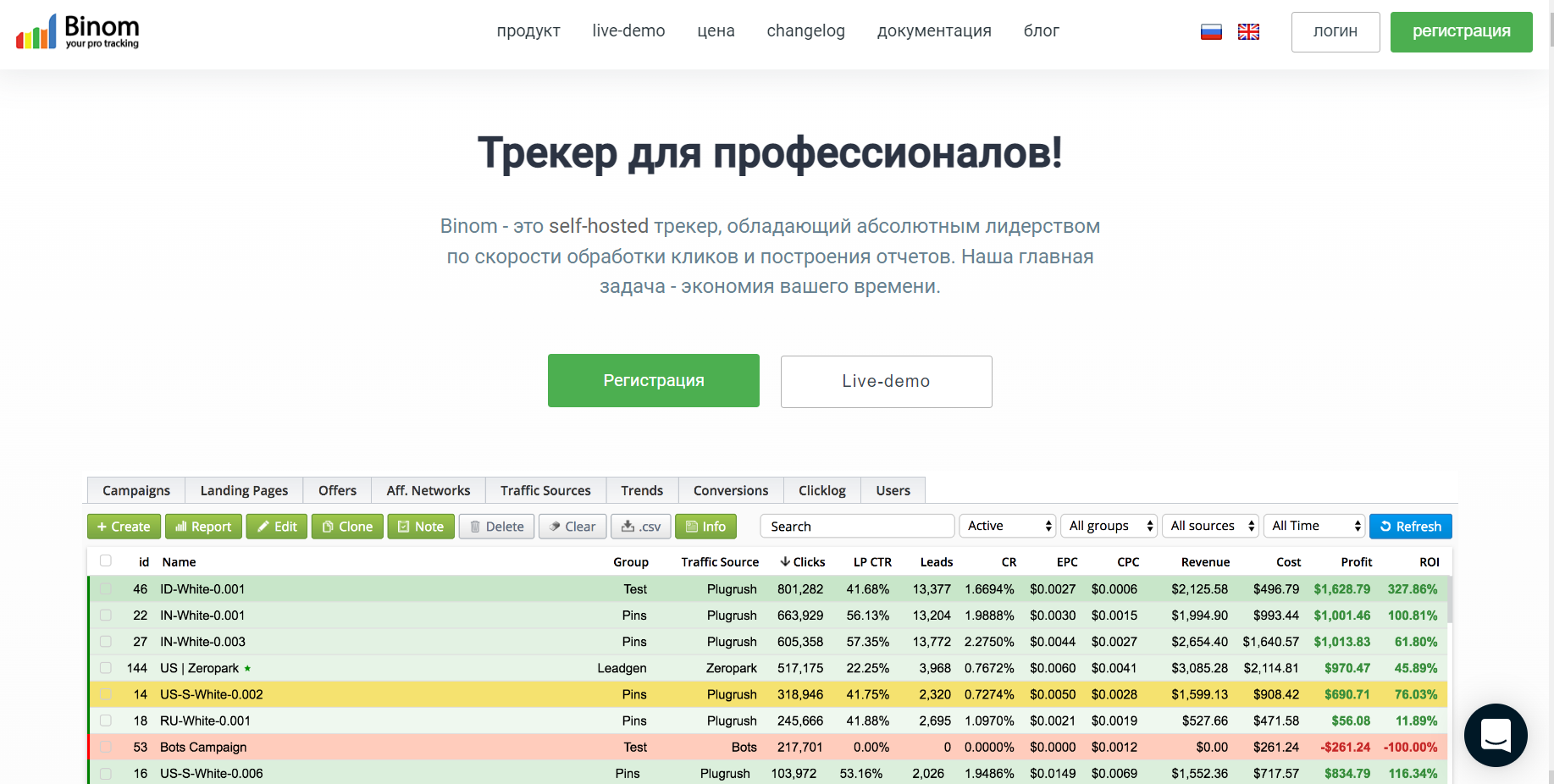Check the RU-White-0.001 row checkbox

pos(106,721)
